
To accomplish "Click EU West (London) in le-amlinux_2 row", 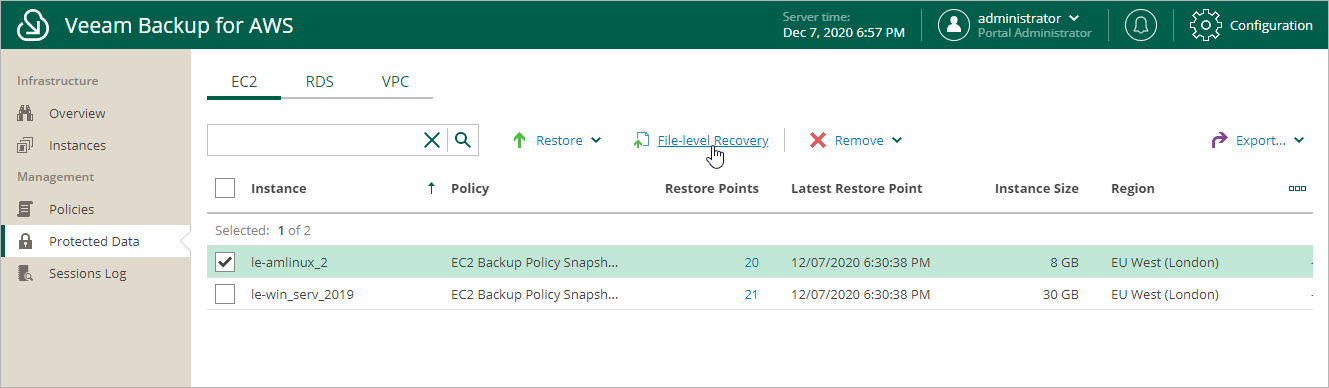I will click(1165, 262).
